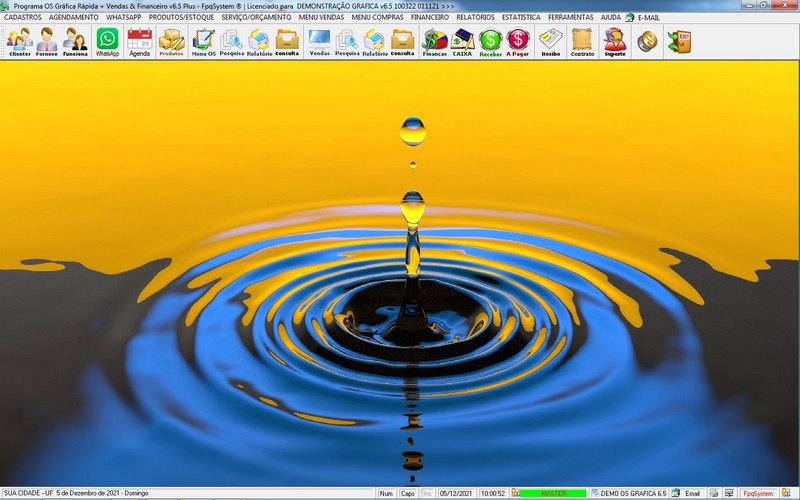Open the FERRAMENTAS menu
This screenshot has width=800, height=500.
pyautogui.click(x=570, y=17)
